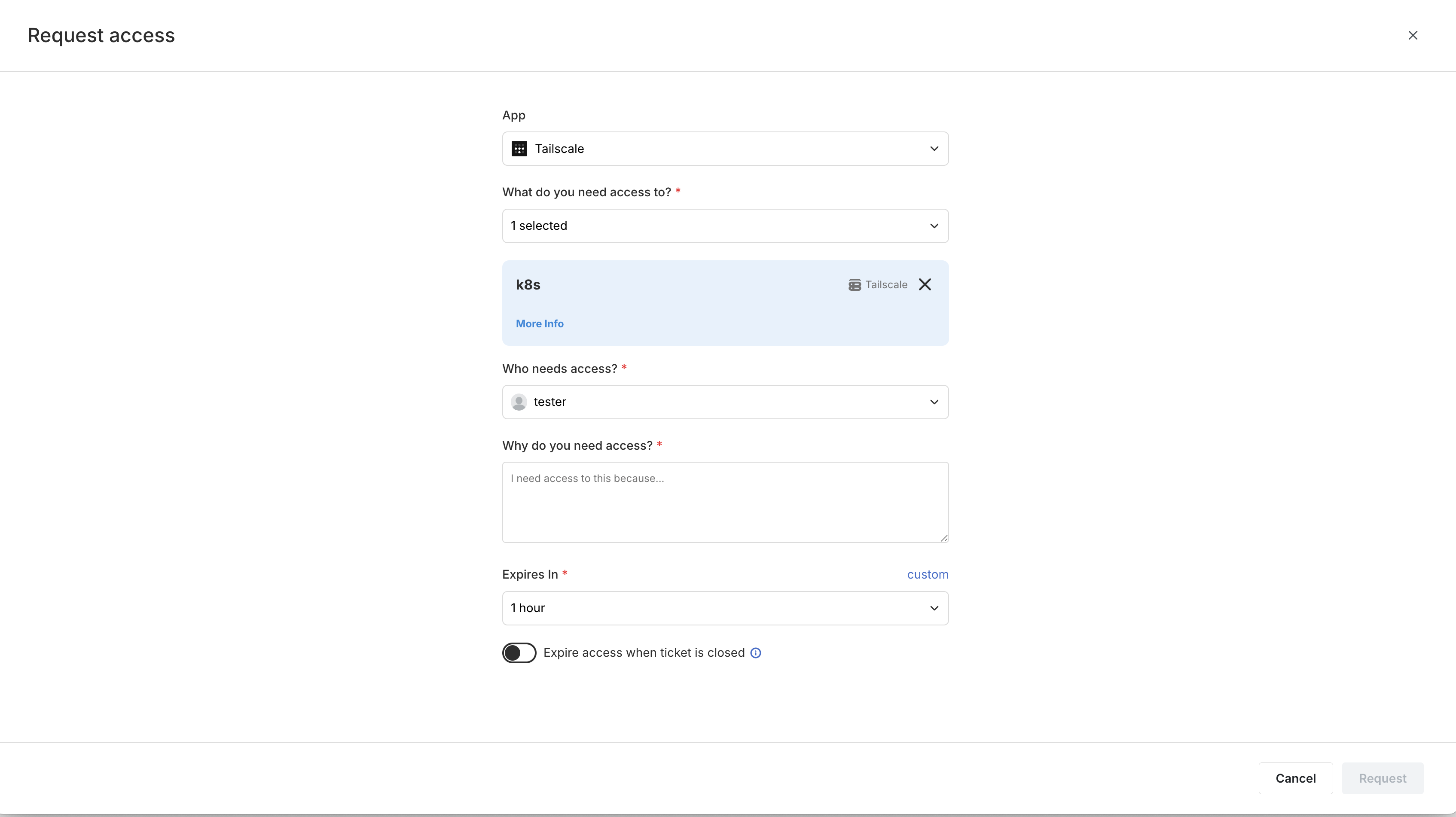Click the chevron arrow in tester field
The image size is (1456, 817).
(x=934, y=402)
